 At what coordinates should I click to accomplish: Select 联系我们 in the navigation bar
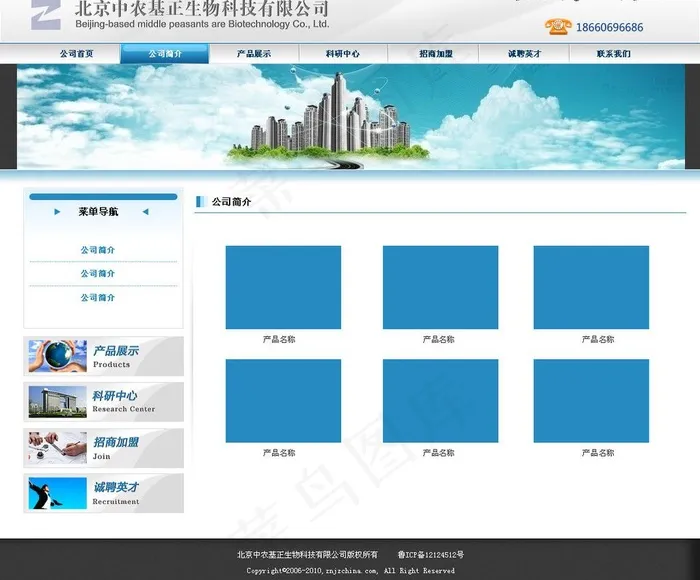613,54
